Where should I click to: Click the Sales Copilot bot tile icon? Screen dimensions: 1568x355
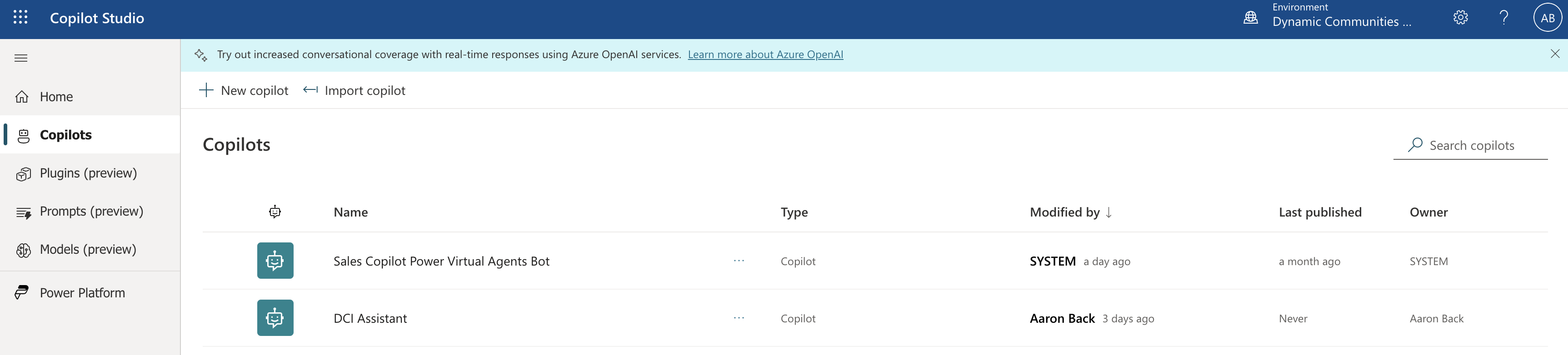click(x=275, y=261)
